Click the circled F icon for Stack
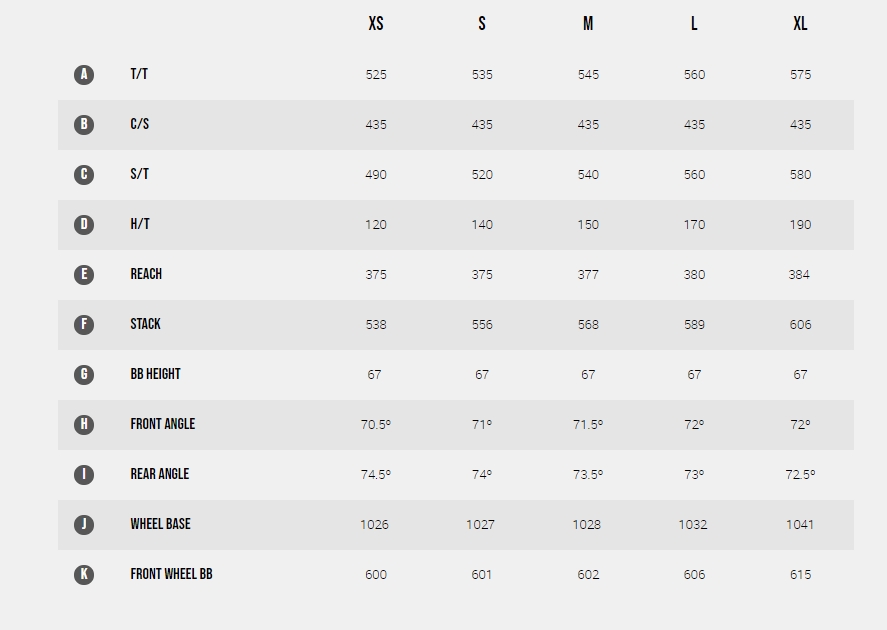The height and width of the screenshot is (630, 887). (x=84, y=325)
